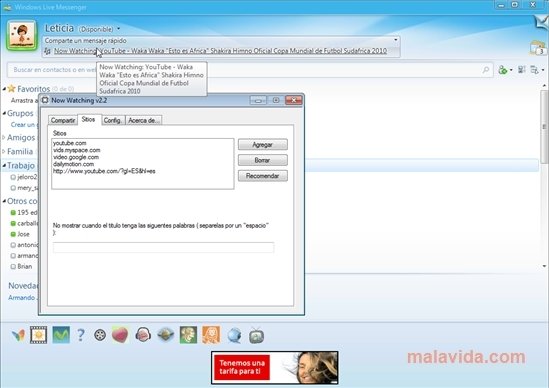
Task: Click the green face portrait icon
Action: tap(188, 335)
